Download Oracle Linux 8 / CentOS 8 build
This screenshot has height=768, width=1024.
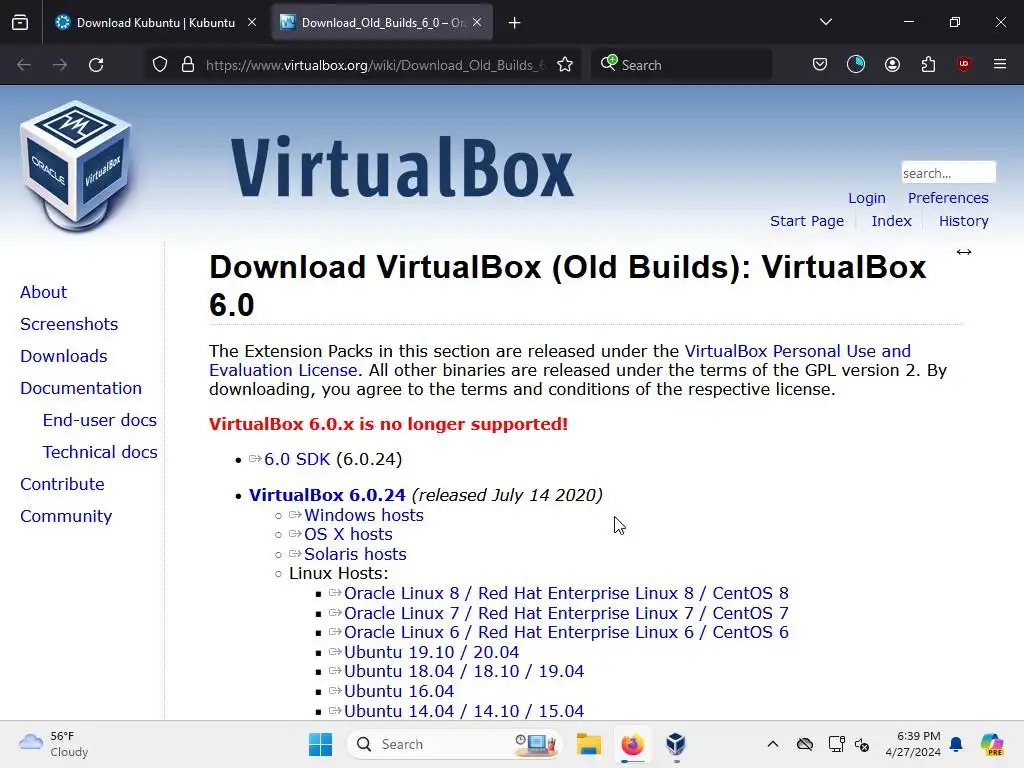pyautogui.click(x=566, y=593)
